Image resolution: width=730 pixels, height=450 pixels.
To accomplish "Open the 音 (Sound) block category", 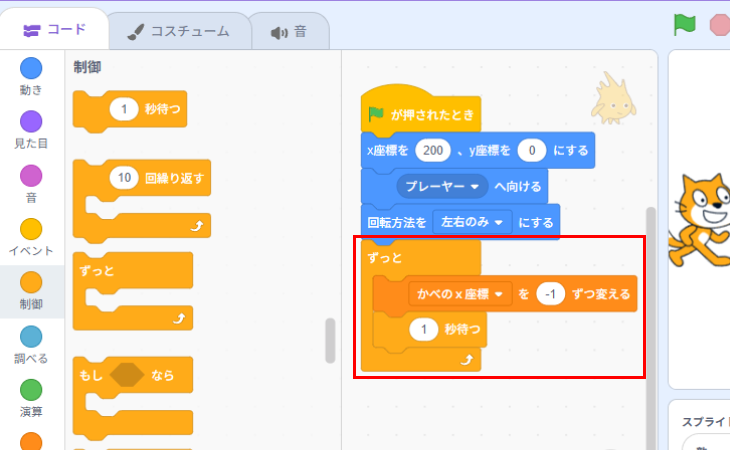I will point(31,176).
